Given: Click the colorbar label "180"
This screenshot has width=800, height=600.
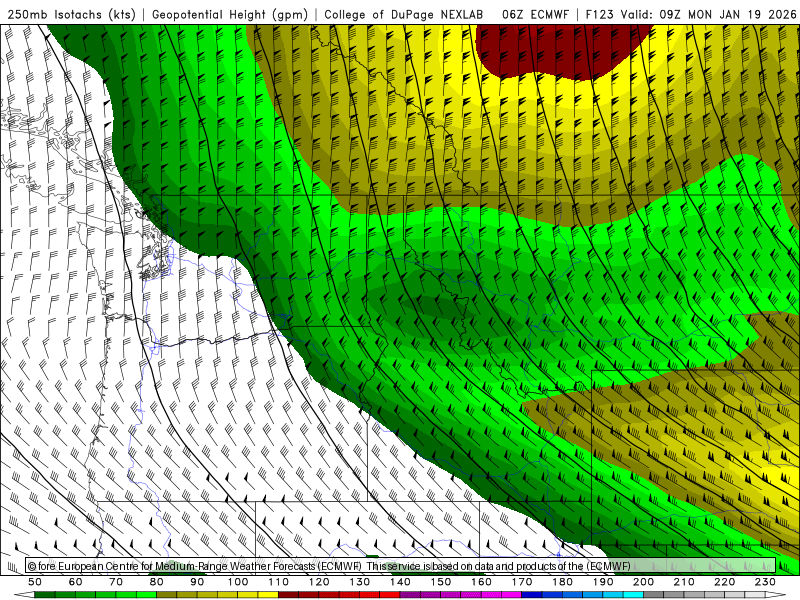Looking at the screenshot, I should (562, 582).
